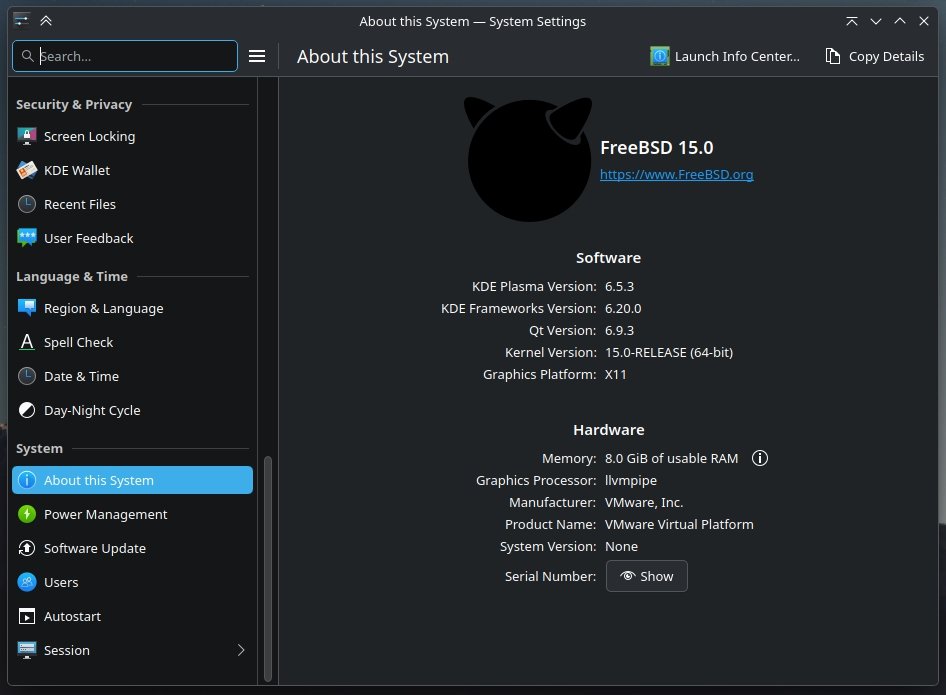Expand the Session submenu arrow

240,650
